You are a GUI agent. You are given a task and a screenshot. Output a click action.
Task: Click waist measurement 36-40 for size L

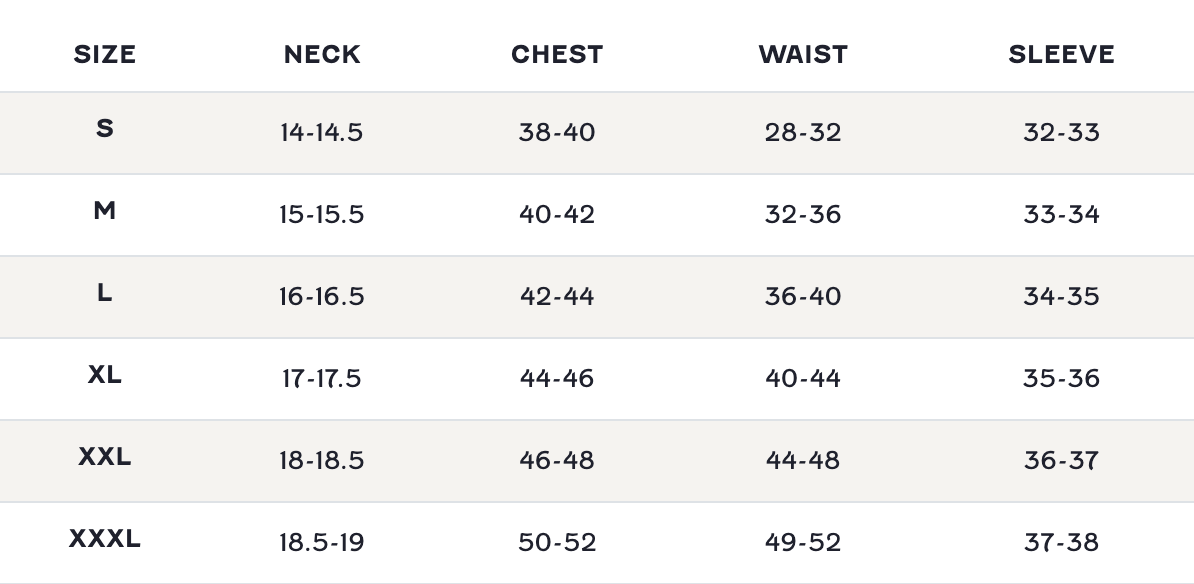coord(803,297)
